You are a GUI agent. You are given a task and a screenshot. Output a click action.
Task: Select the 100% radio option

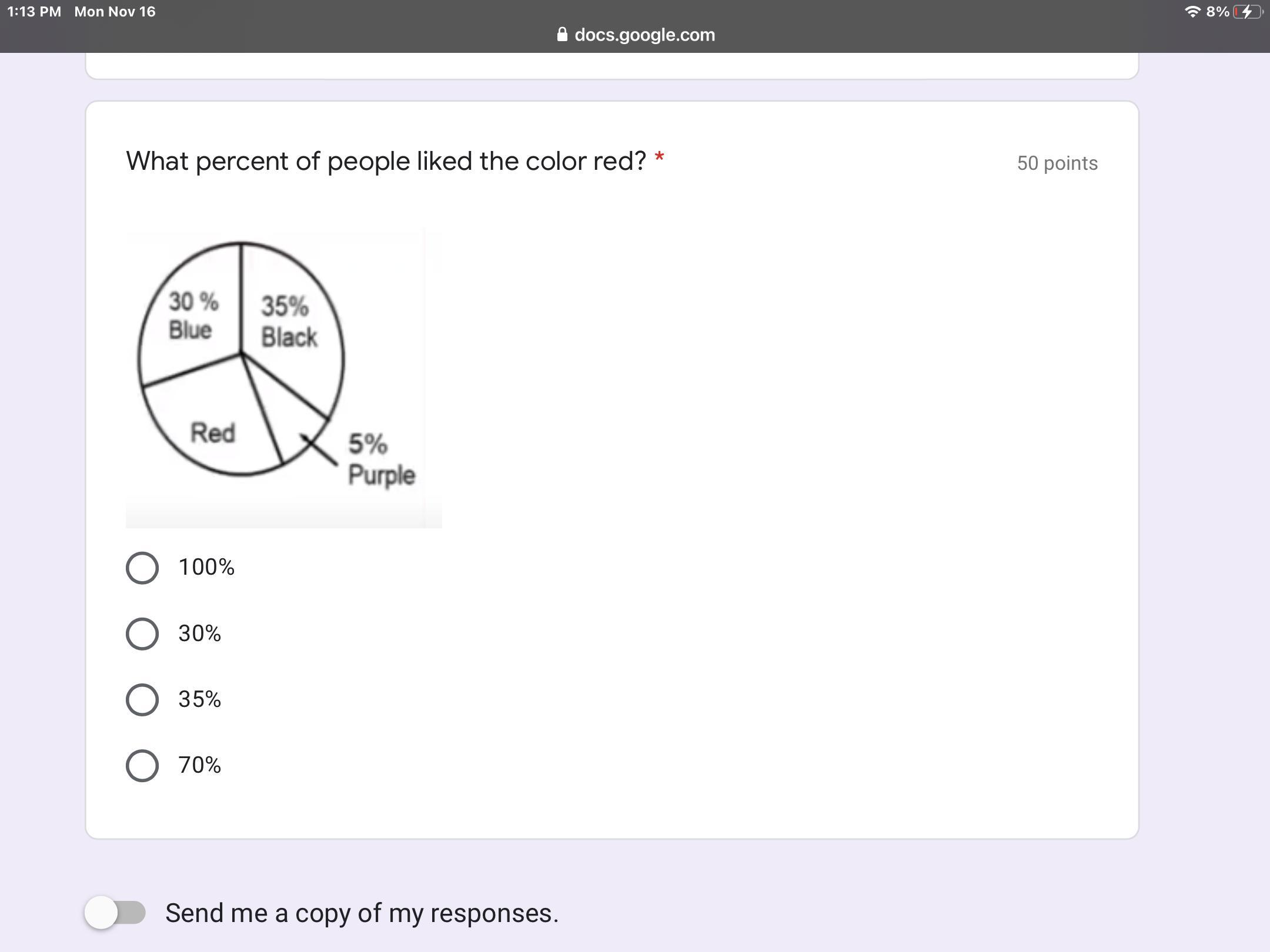point(142,568)
